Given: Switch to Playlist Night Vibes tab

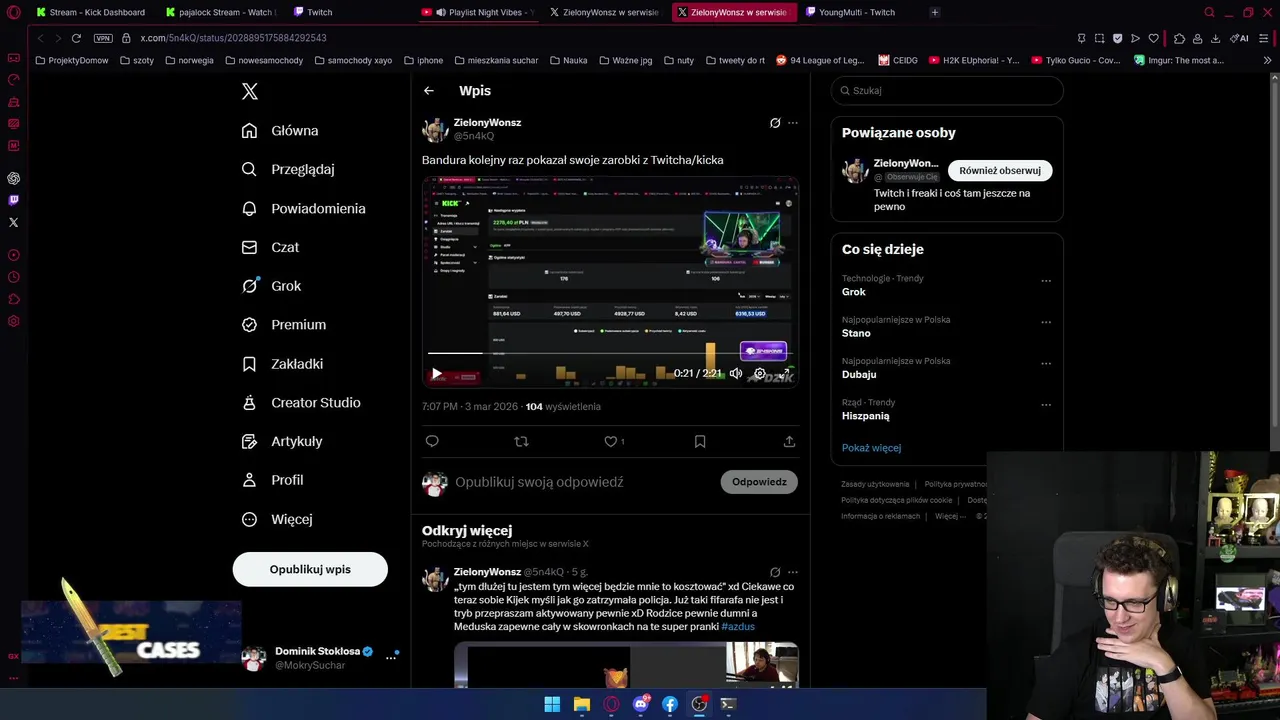Looking at the screenshot, I should coord(480,12).
